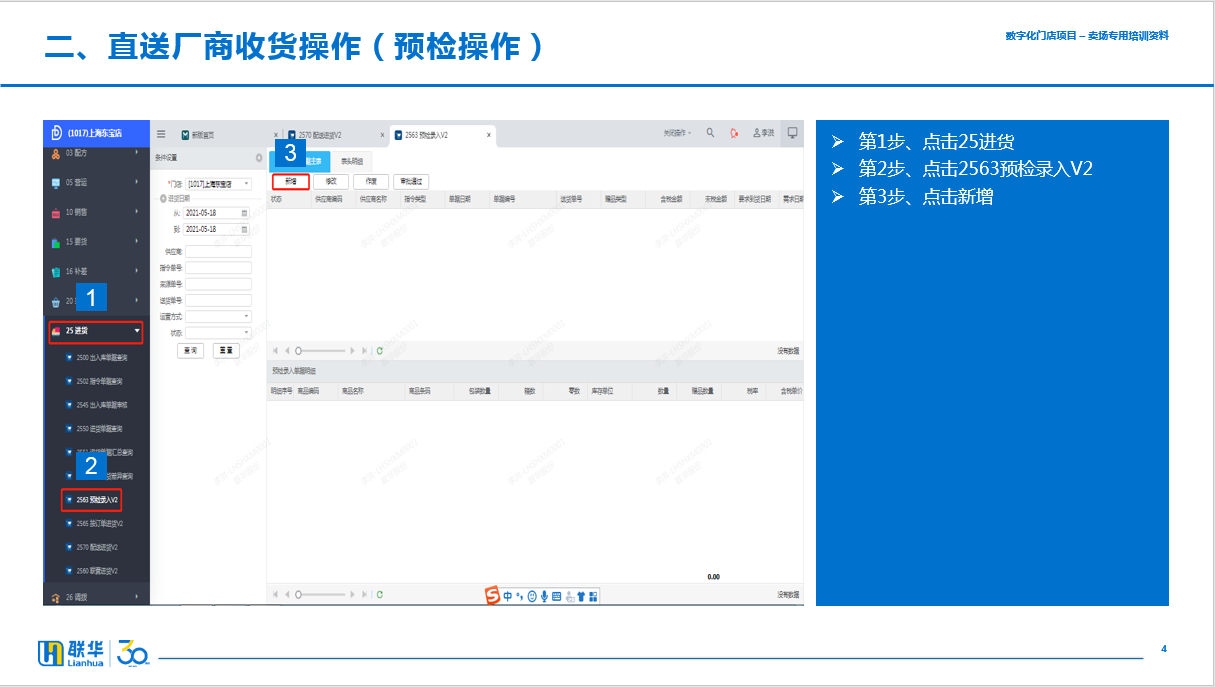Image resolution: width=1215 pixels, height=687 pixels.
Task: Open 2570 配送进货V2 in the sidebar
Action: pyautogui.click(x=92, y=547)
